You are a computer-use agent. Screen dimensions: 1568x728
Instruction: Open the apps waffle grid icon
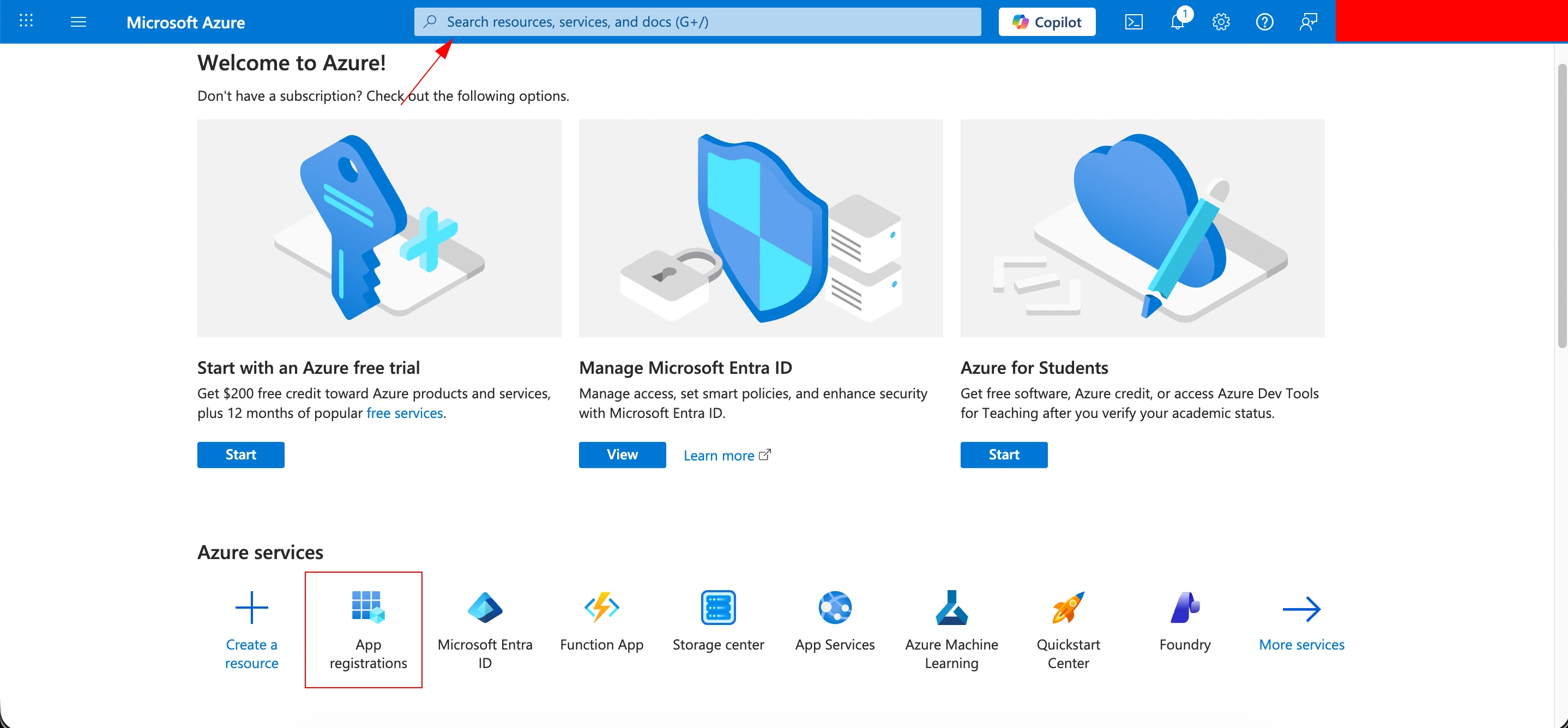point(26,21)
